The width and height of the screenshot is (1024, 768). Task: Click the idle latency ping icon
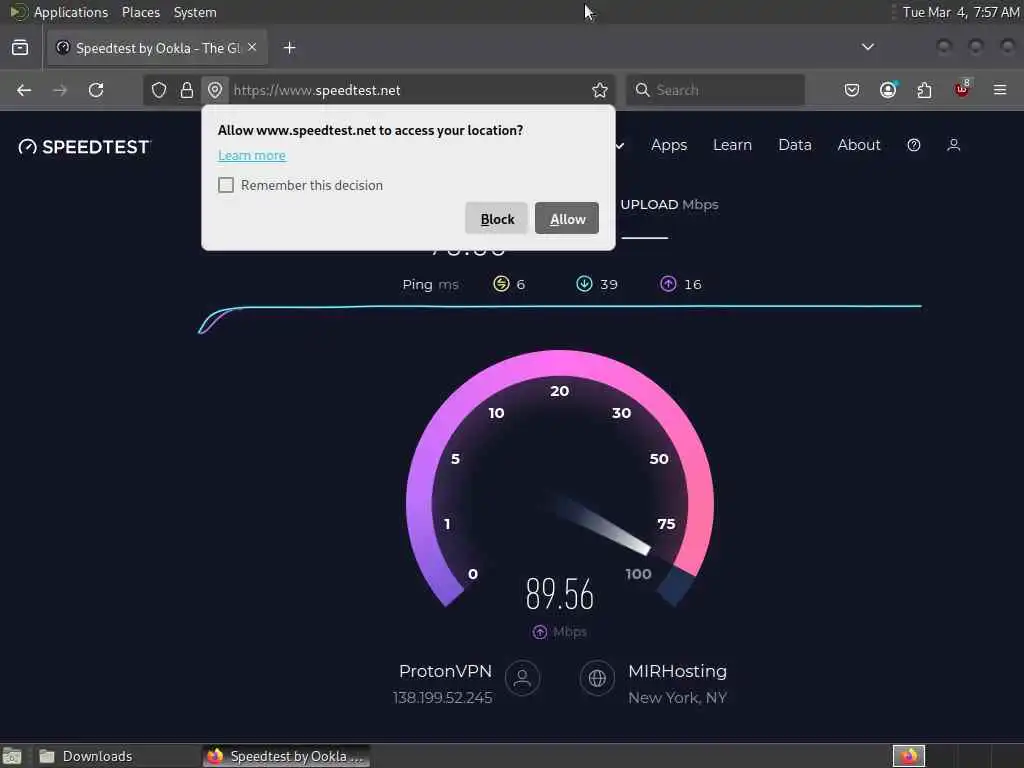pos(501,283)
